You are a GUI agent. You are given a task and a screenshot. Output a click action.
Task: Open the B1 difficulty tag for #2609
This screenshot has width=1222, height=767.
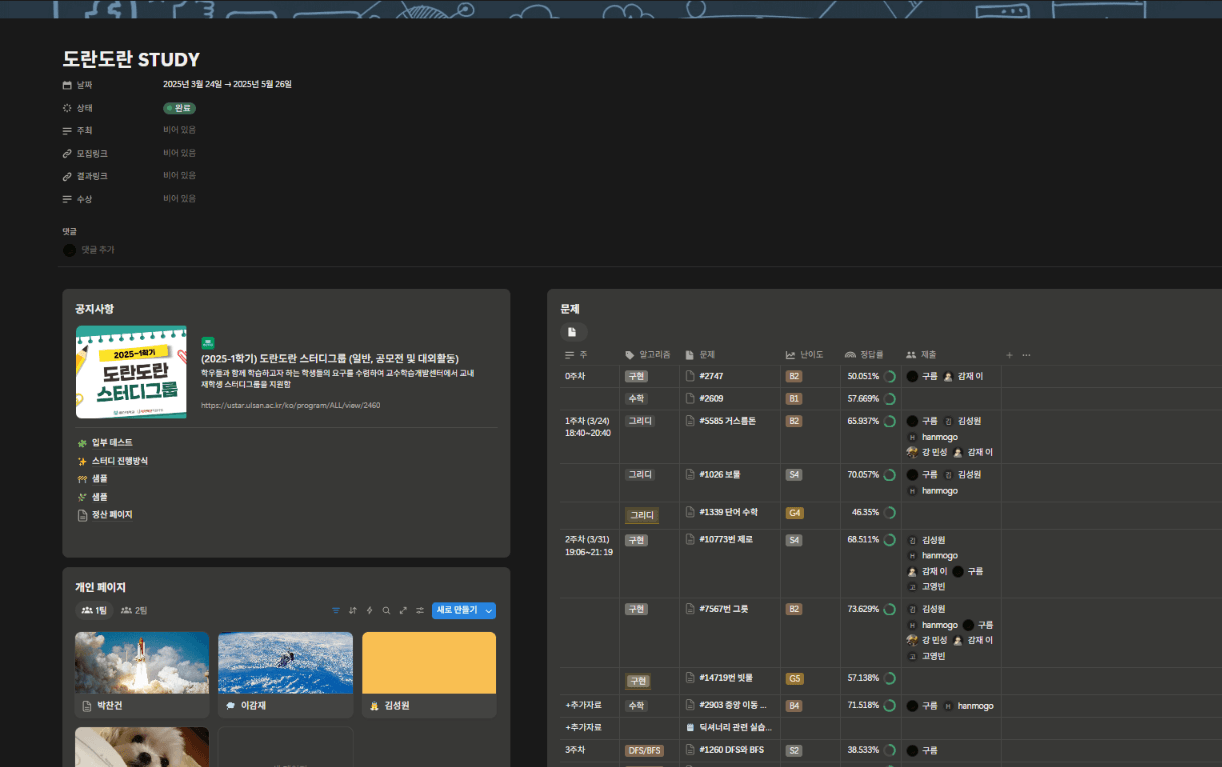pyautogui.click(x=794, y=399)
